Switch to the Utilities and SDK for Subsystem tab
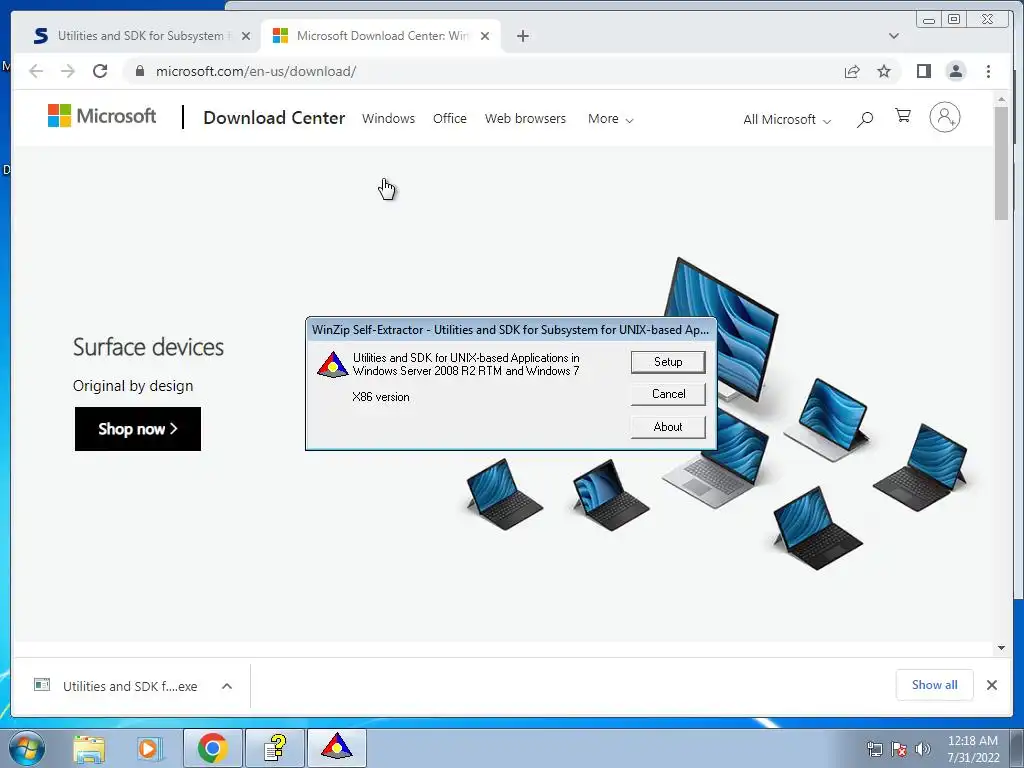The width and height of the screenshot is (1024, 768). click(140, 36)
